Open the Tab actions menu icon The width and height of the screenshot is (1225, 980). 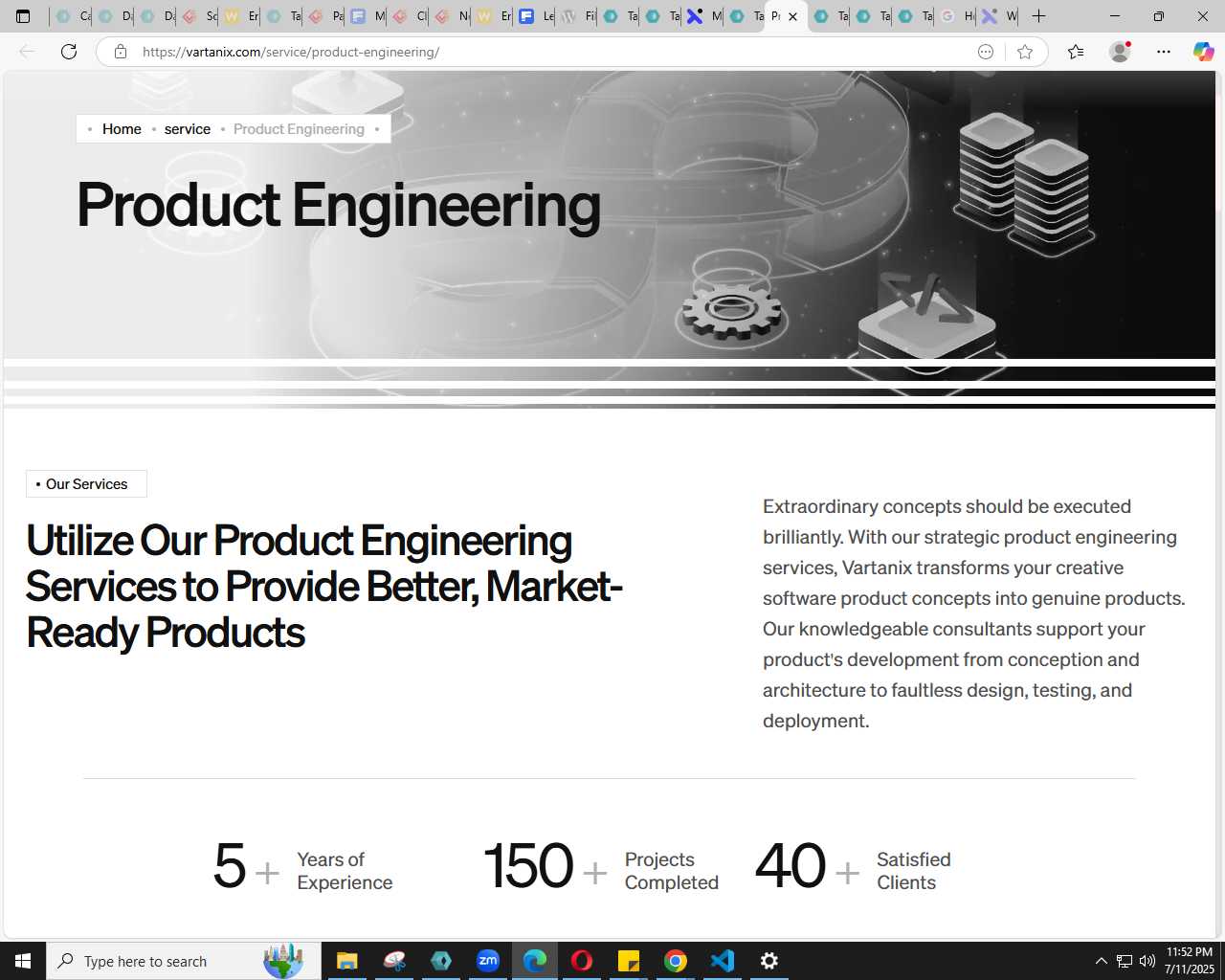tap(23, 16)
